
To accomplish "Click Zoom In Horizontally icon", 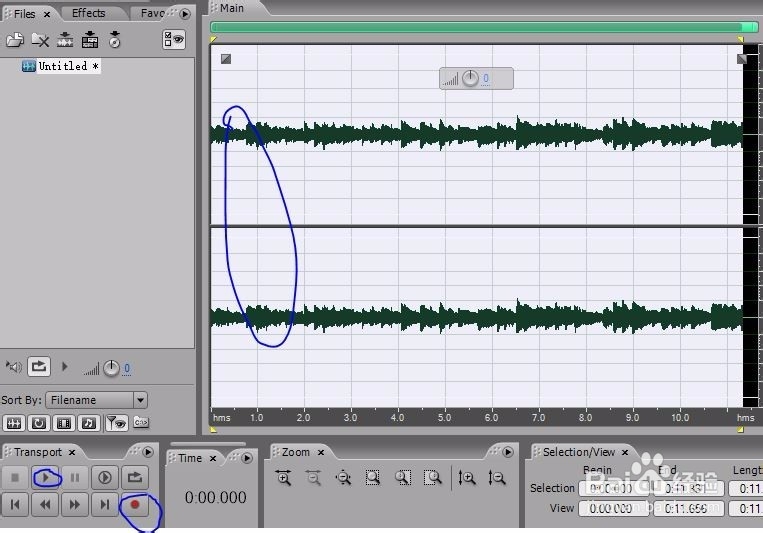I will (x=283, y=478).
